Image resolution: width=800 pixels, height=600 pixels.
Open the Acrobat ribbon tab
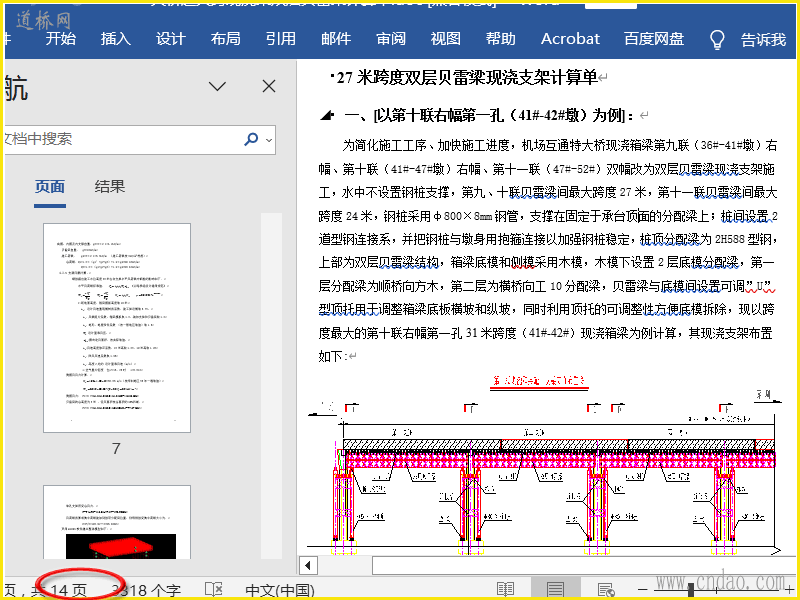pos(570,39)
